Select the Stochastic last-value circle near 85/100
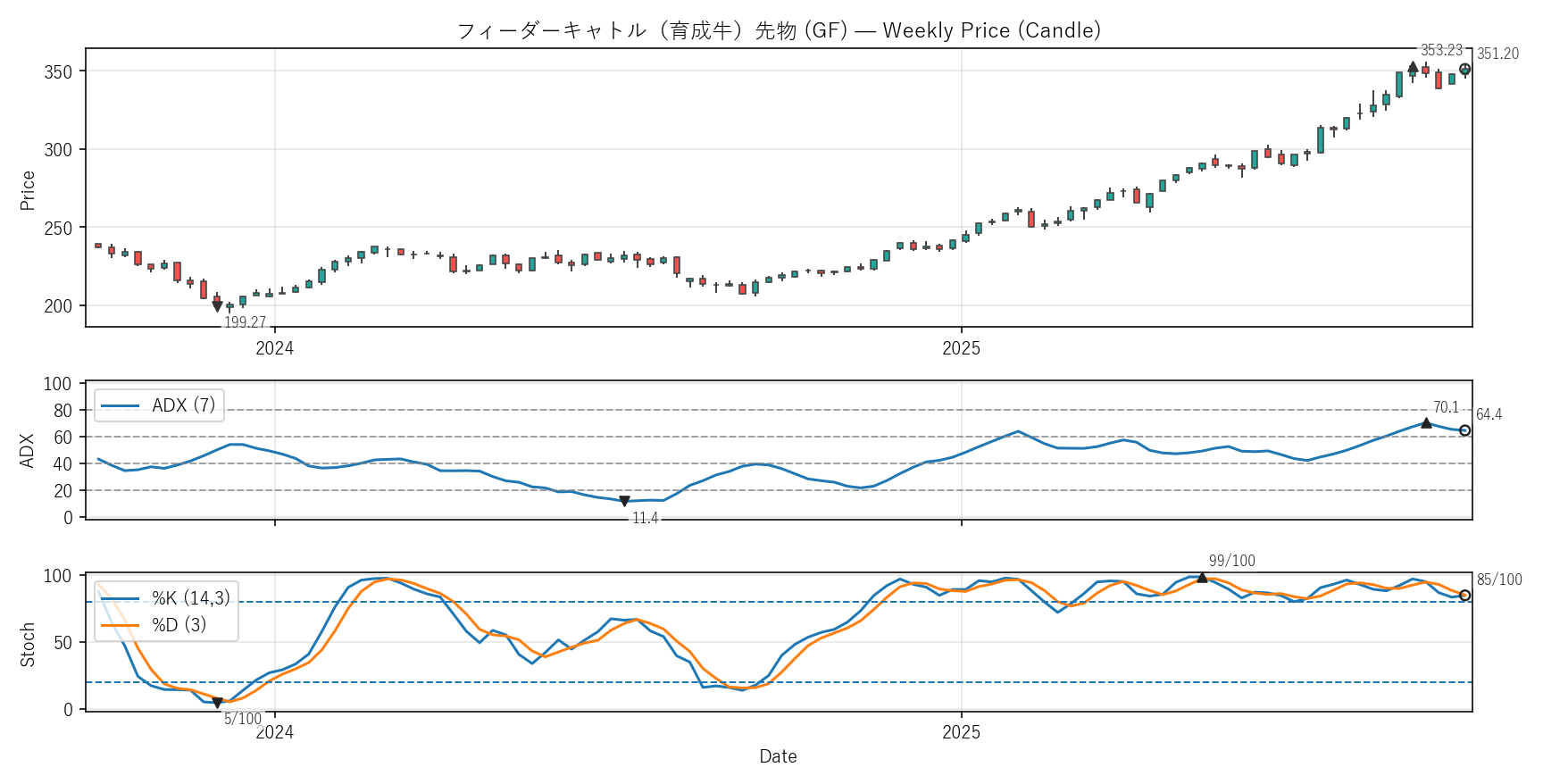Viewport: 1543px width, 784px height. pos(1464,596)
